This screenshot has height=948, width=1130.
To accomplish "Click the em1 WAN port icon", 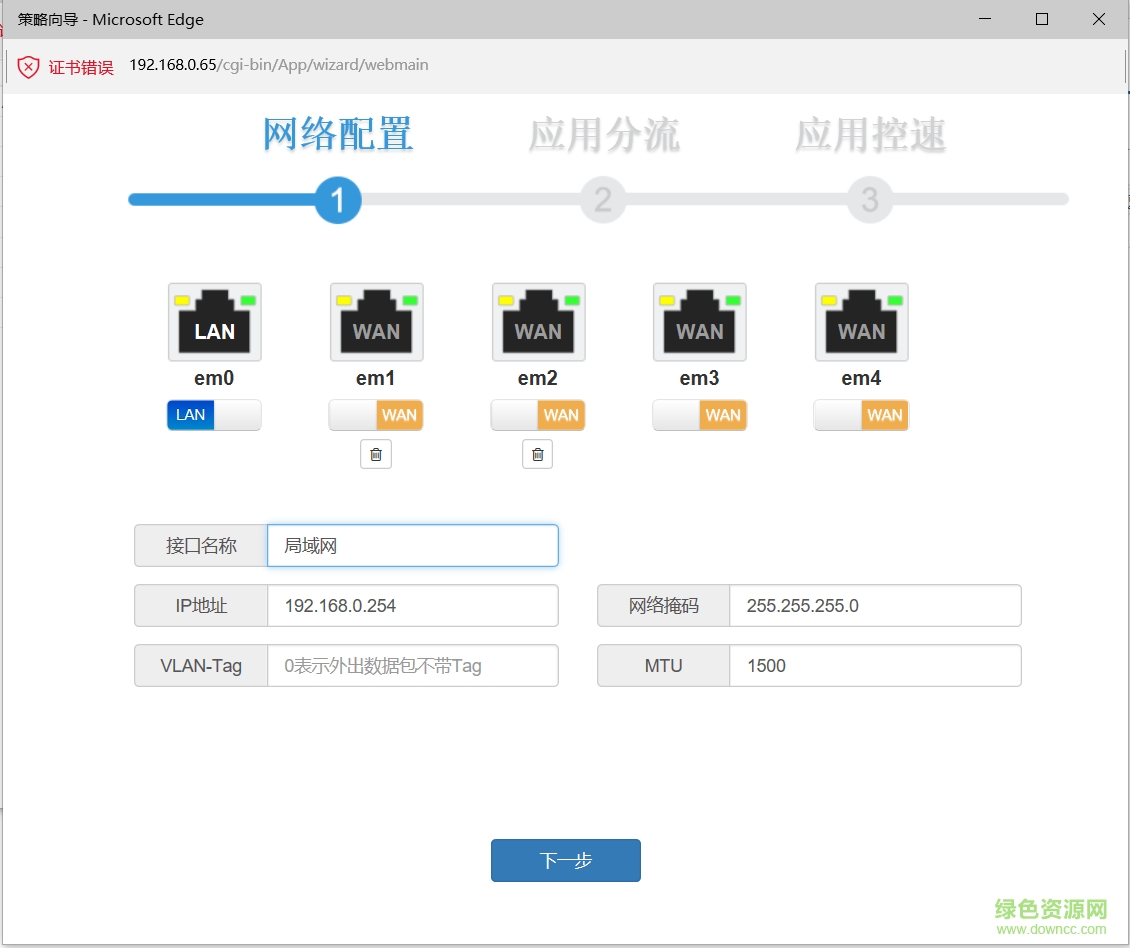I will click(376, 321).
